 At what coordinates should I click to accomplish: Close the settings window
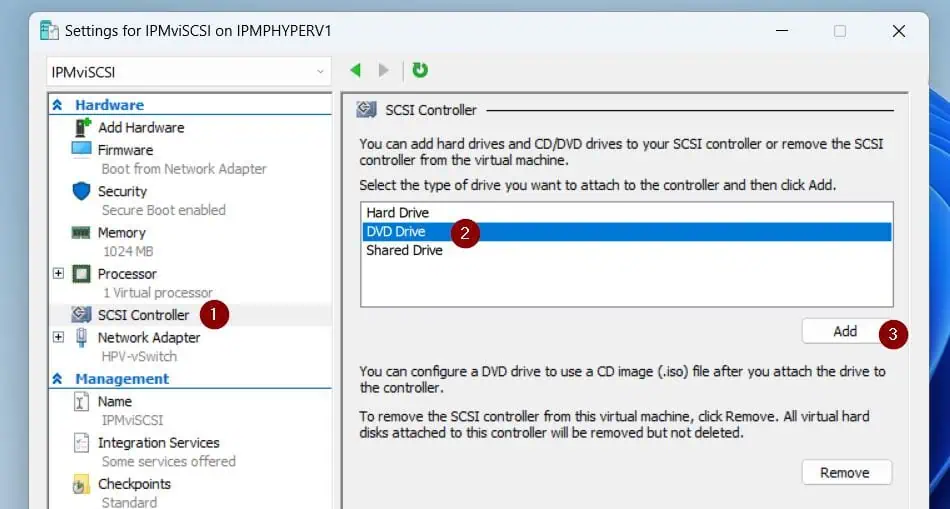point(899,31)
